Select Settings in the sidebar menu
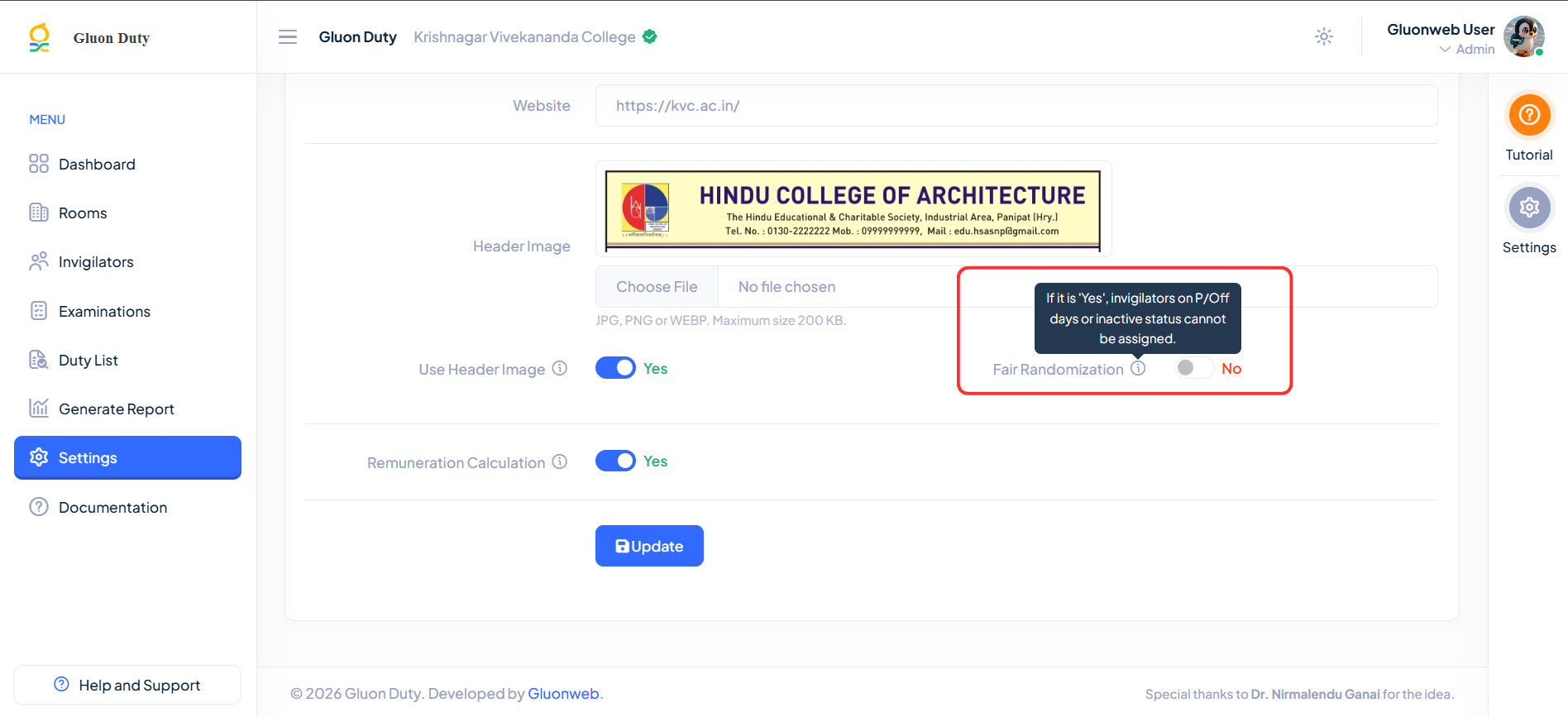This screenshot has height=717, width=1568. tap(127, 457)
